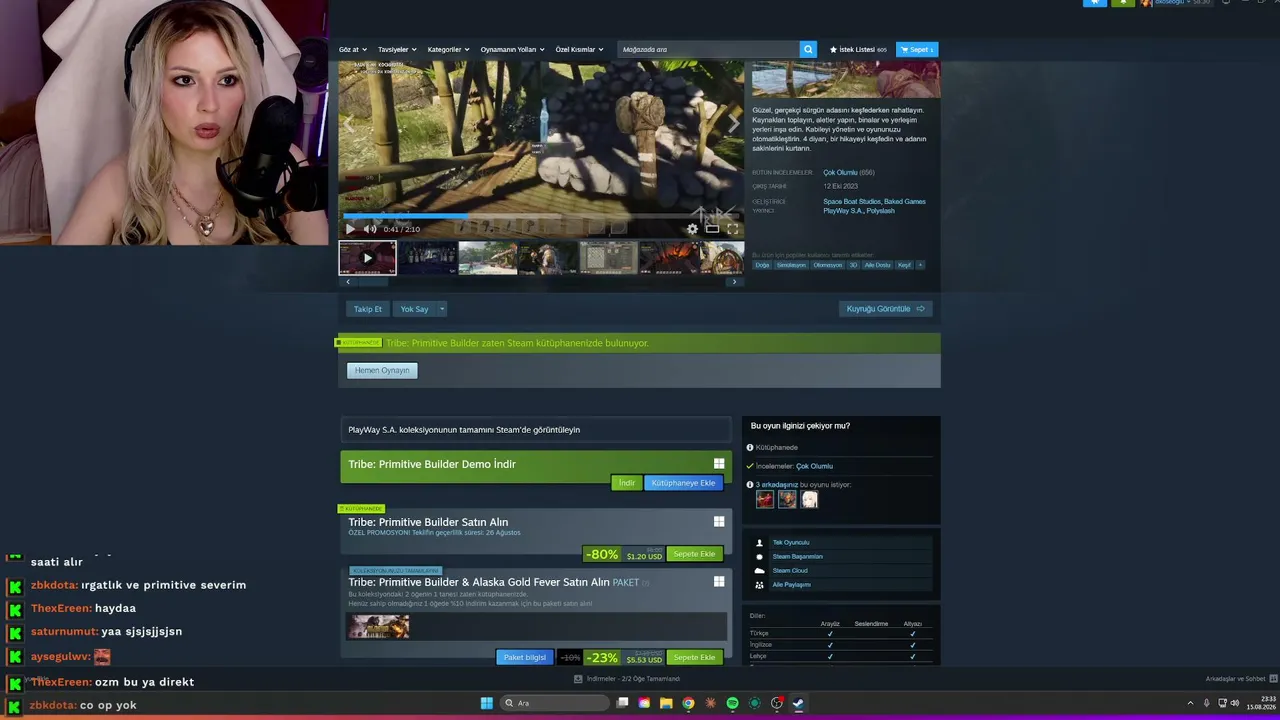
Task: Open Chrome from the taskbar
Action: click(x=688, y=703)
